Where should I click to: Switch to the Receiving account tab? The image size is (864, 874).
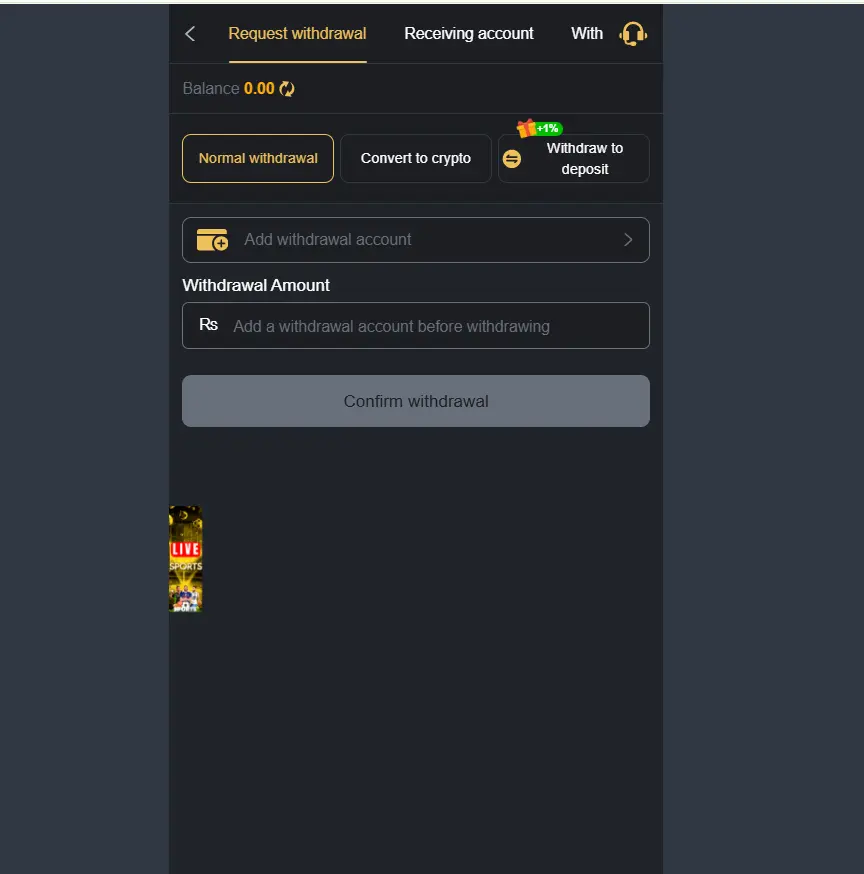(x=469, y=34)
